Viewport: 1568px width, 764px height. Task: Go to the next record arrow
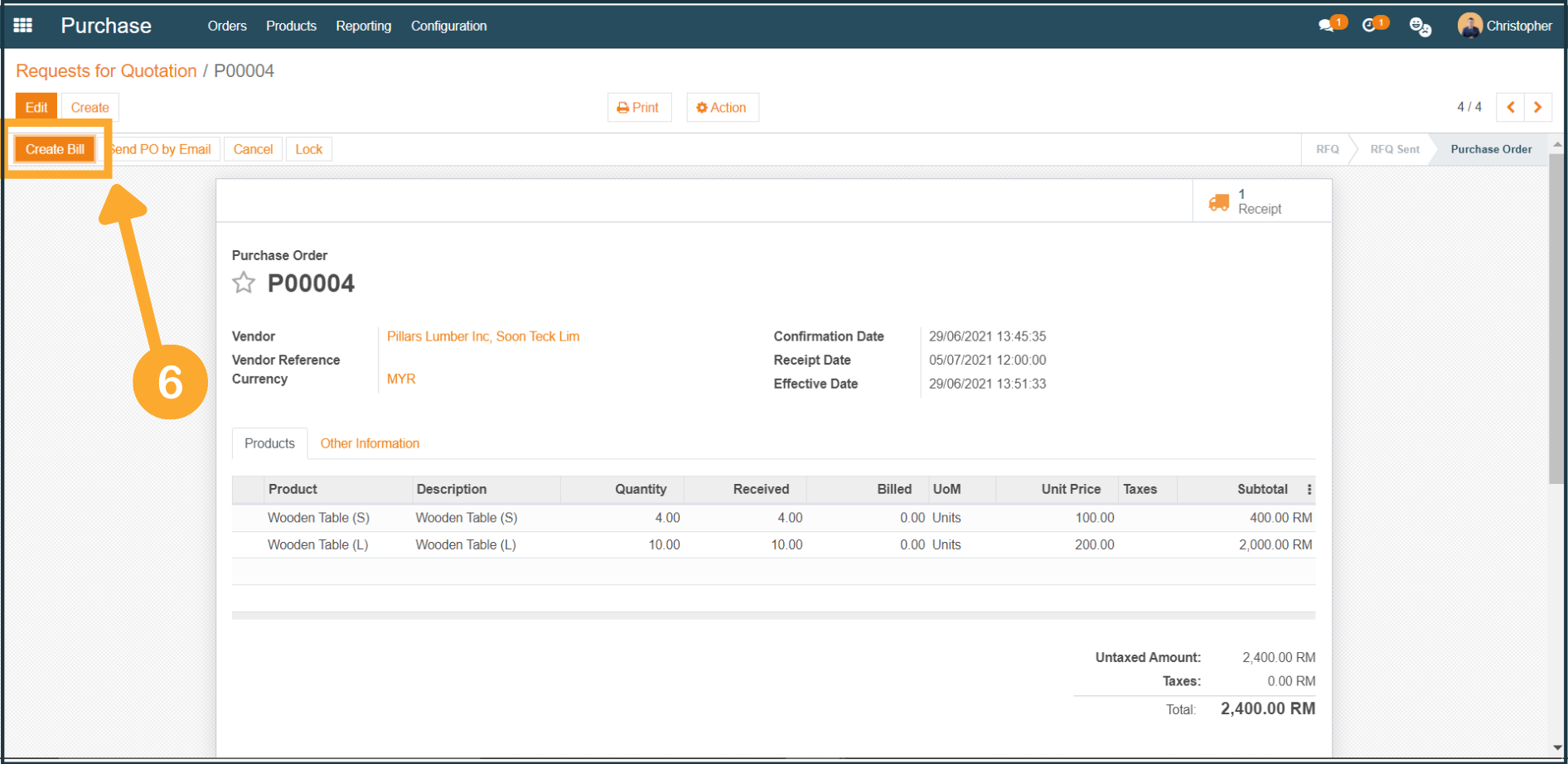click(1538, 107)
